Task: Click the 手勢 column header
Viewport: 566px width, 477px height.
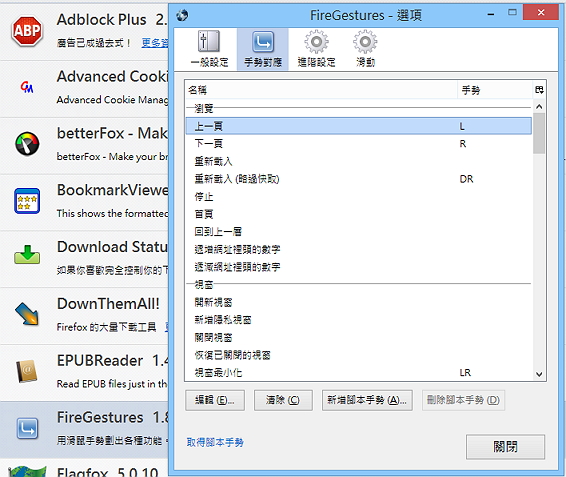Action: pos(495,90)
